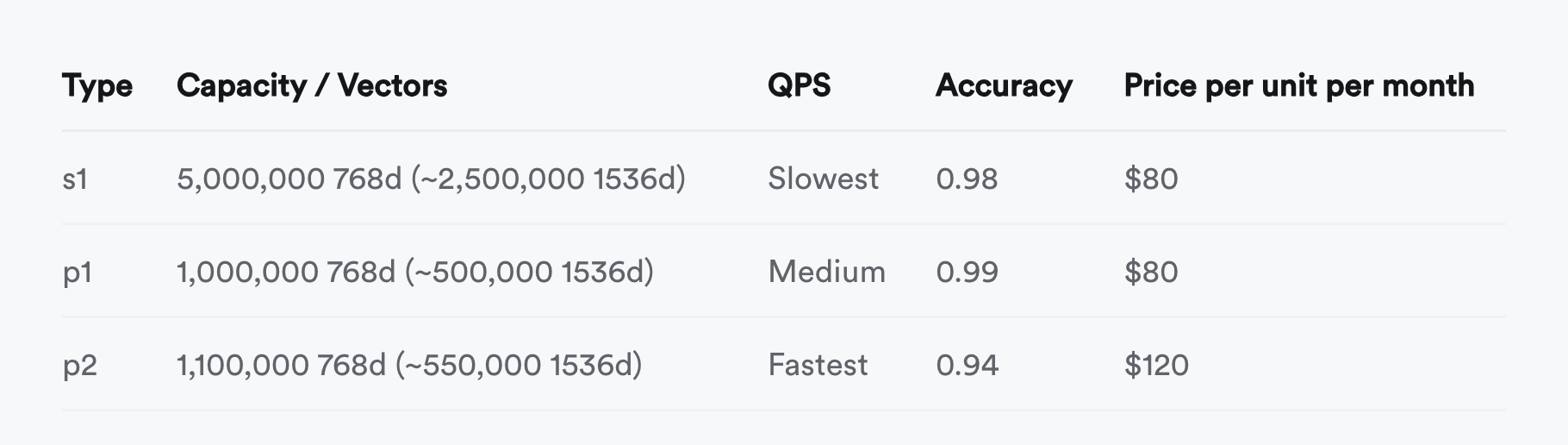The image size is (1568, 445).
Task: Select the p1 type cell
Action: 77,273
